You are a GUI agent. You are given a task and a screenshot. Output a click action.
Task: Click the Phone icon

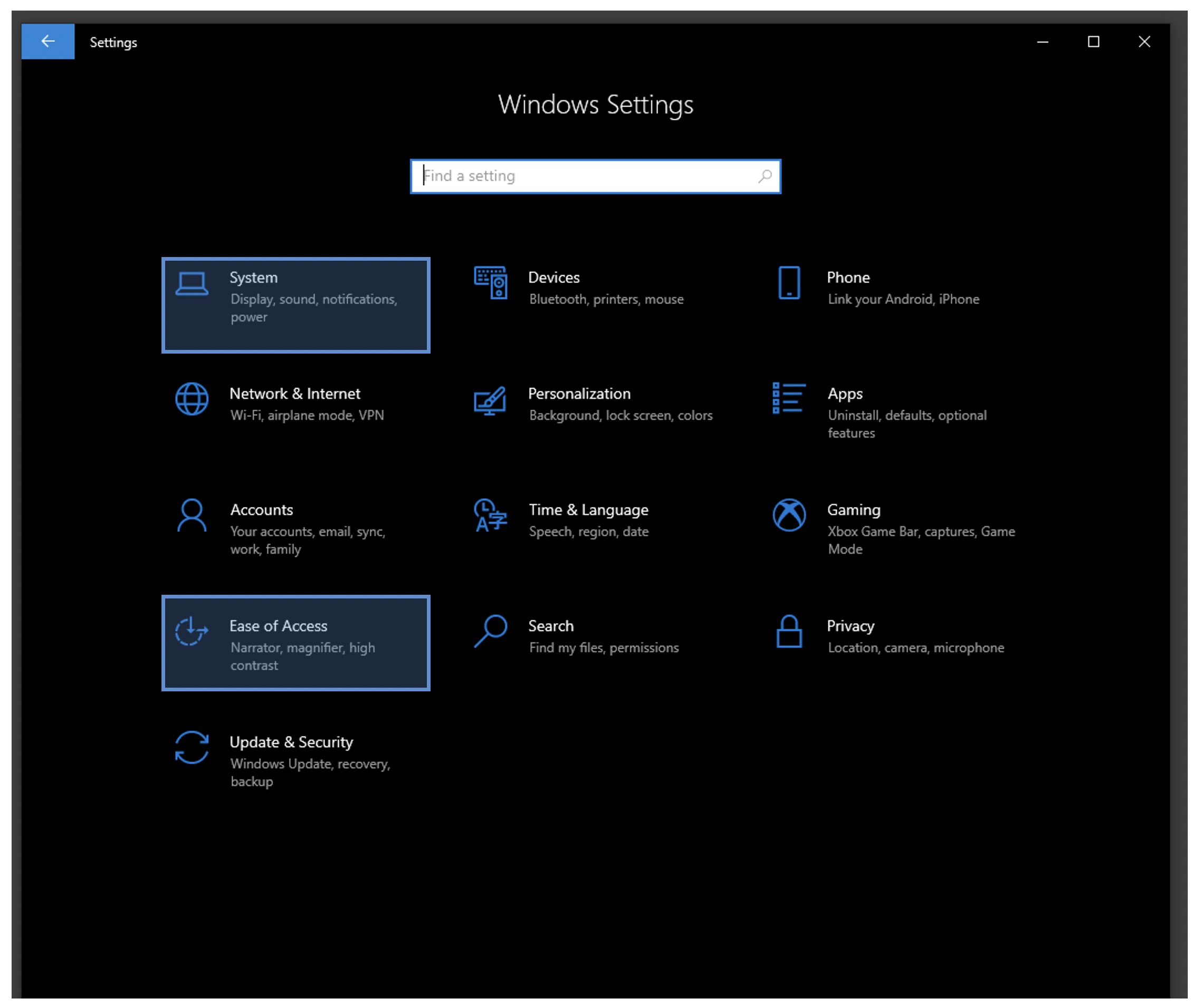click(x=789, y=283)
